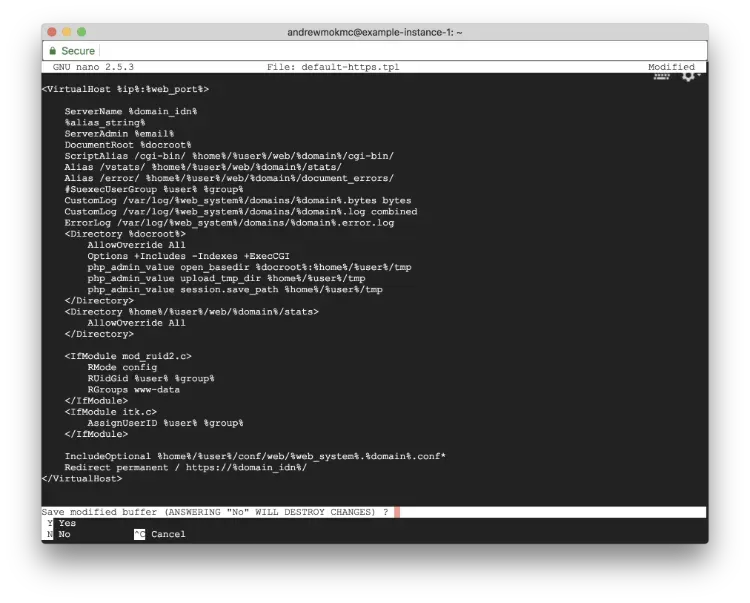Click the IfModule mod_ruid2.c opening tag
Image resolution: width=750 pixels, height=603 pixels.
pos(128,356)
